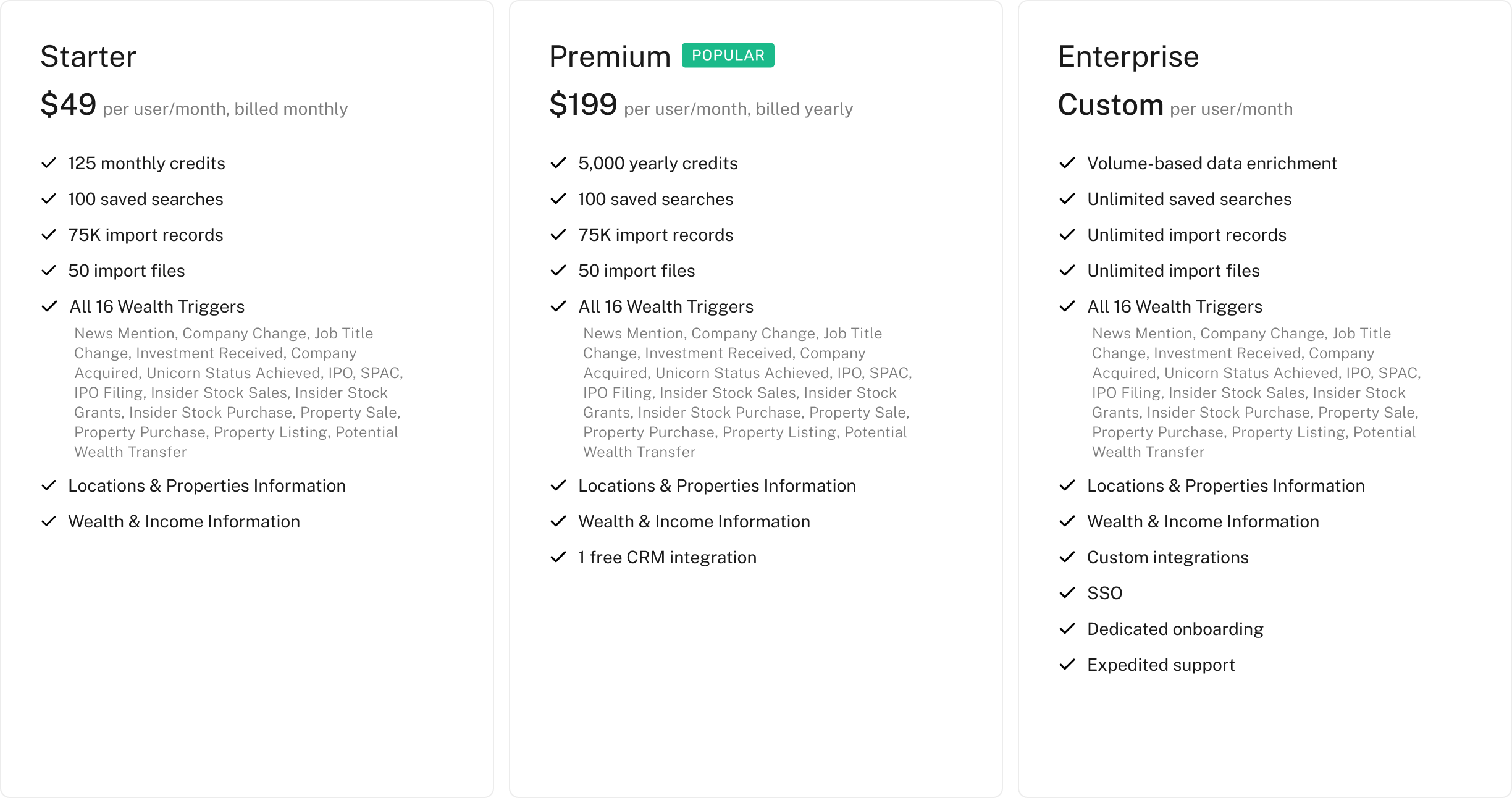Click Wealth & Income Information under Starter
Viewport: 1512px width, 798px height.
tap(184, 521)
